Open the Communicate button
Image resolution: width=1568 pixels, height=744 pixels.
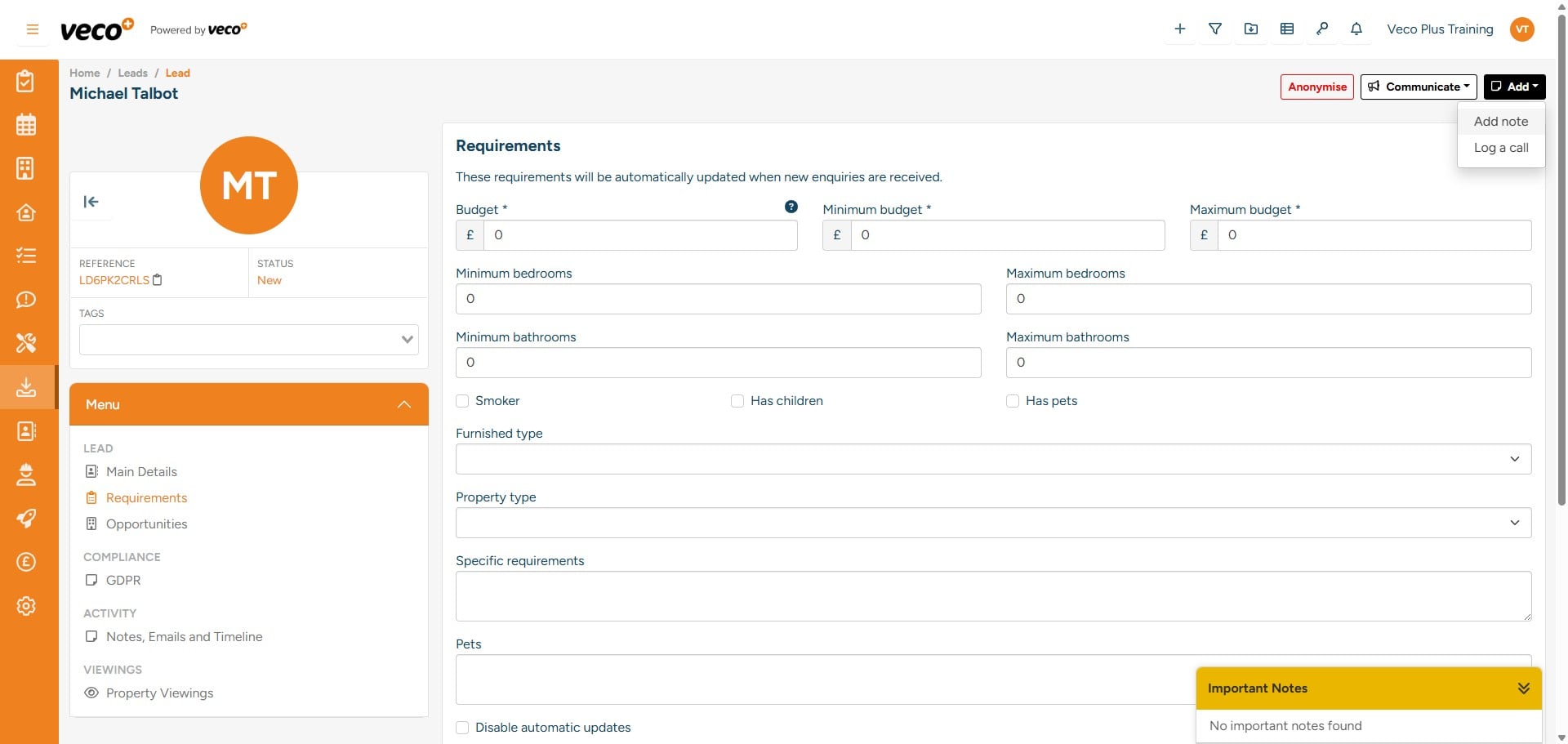tap(1419, 87)
